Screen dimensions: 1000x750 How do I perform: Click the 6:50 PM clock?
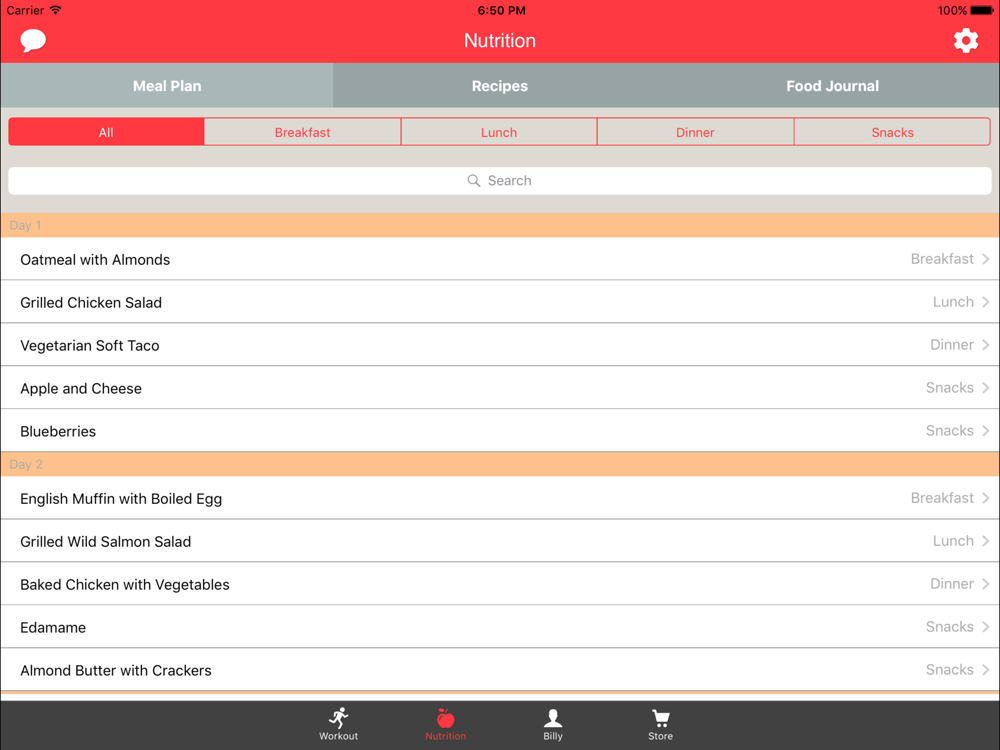(501, 10)
